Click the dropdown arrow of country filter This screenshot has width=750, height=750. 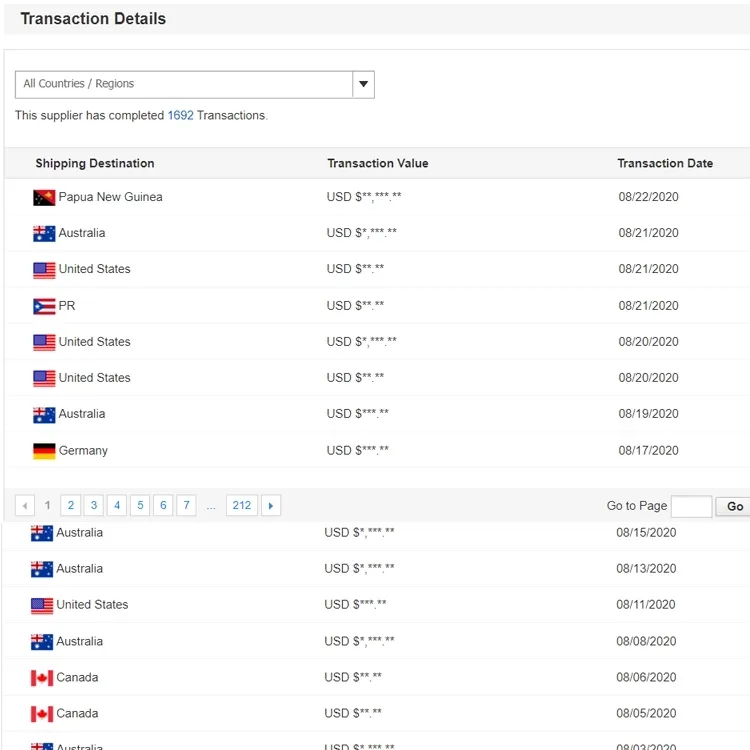click(x=364, y=84)
